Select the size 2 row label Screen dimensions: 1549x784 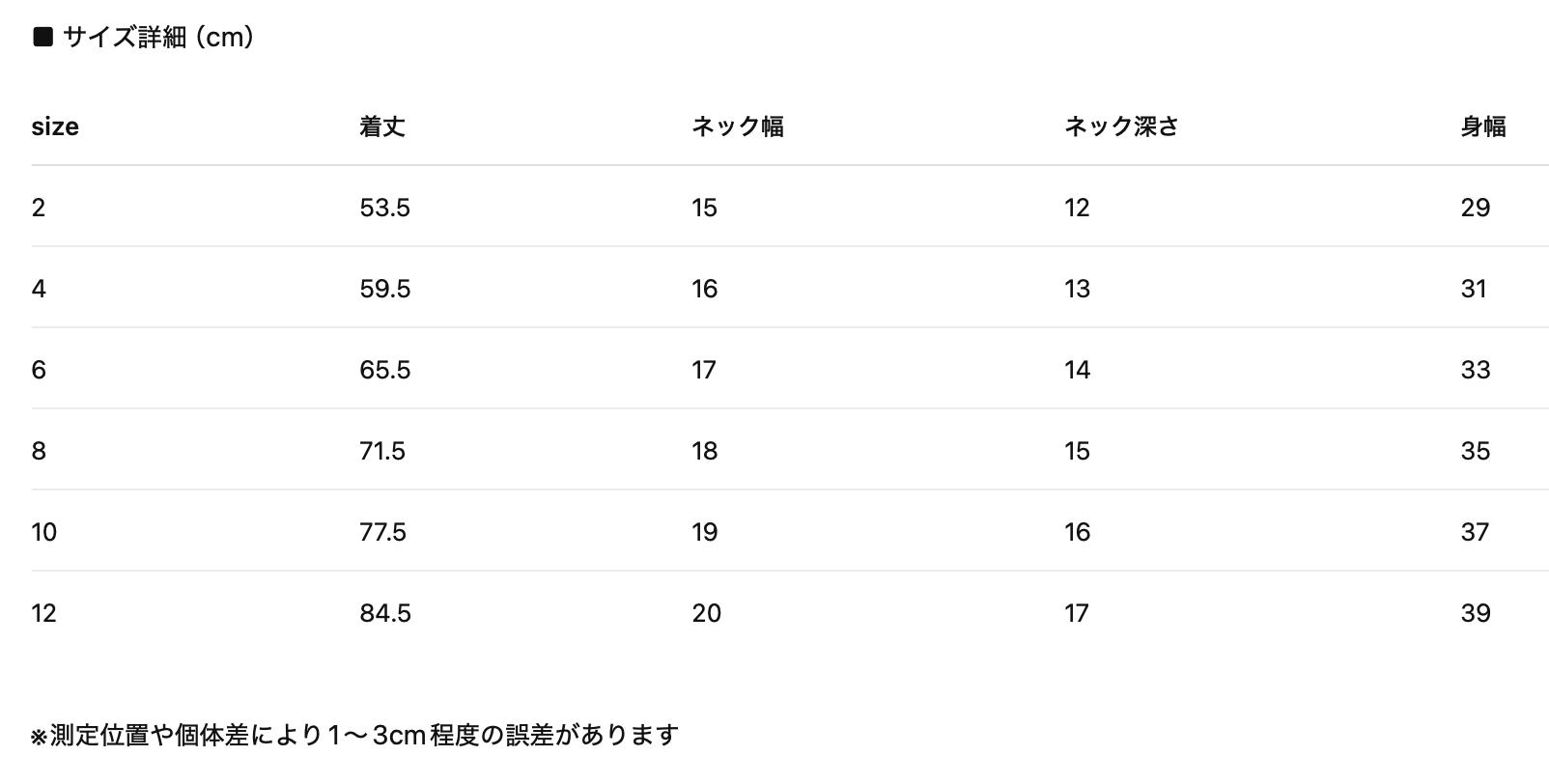click(39, 208)
